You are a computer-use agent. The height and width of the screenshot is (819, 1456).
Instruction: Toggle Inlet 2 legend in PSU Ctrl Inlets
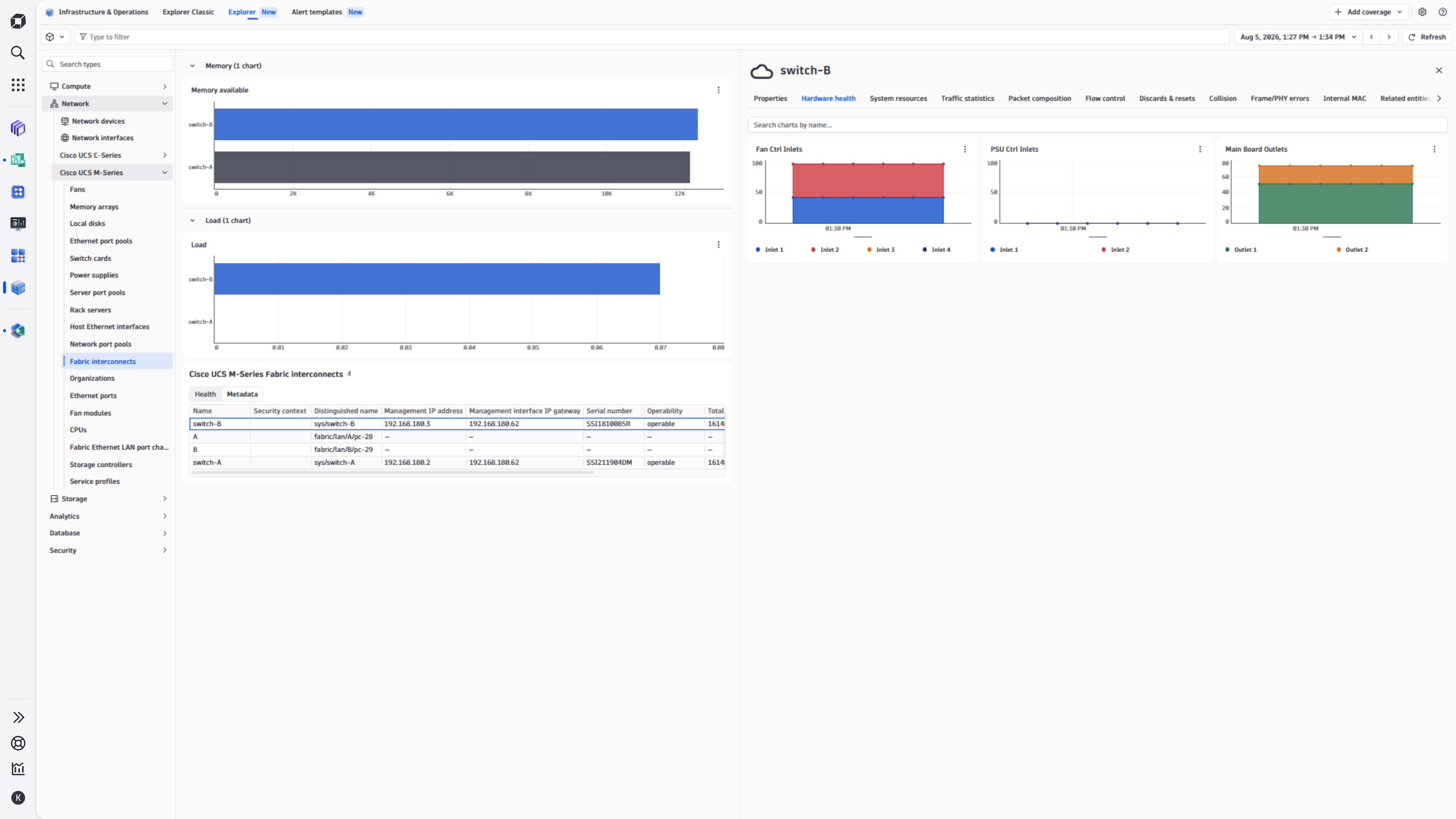(x=1115, y=249)
